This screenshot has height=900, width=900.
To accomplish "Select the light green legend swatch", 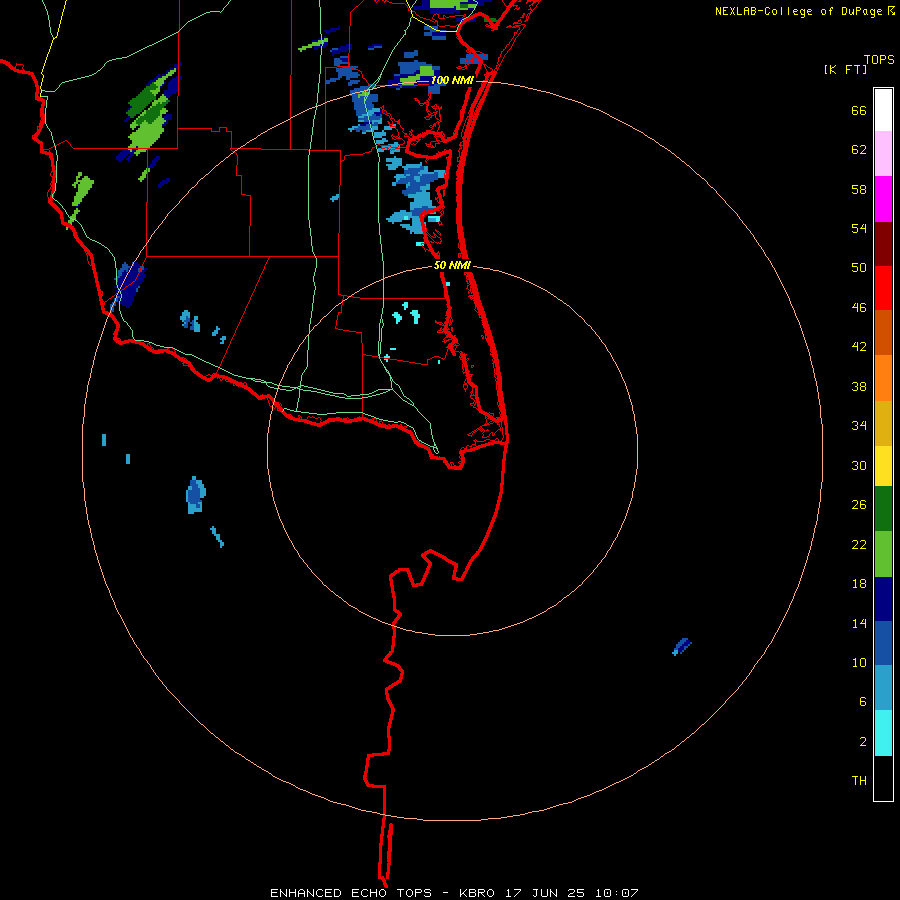I will (x=883, y=554).
